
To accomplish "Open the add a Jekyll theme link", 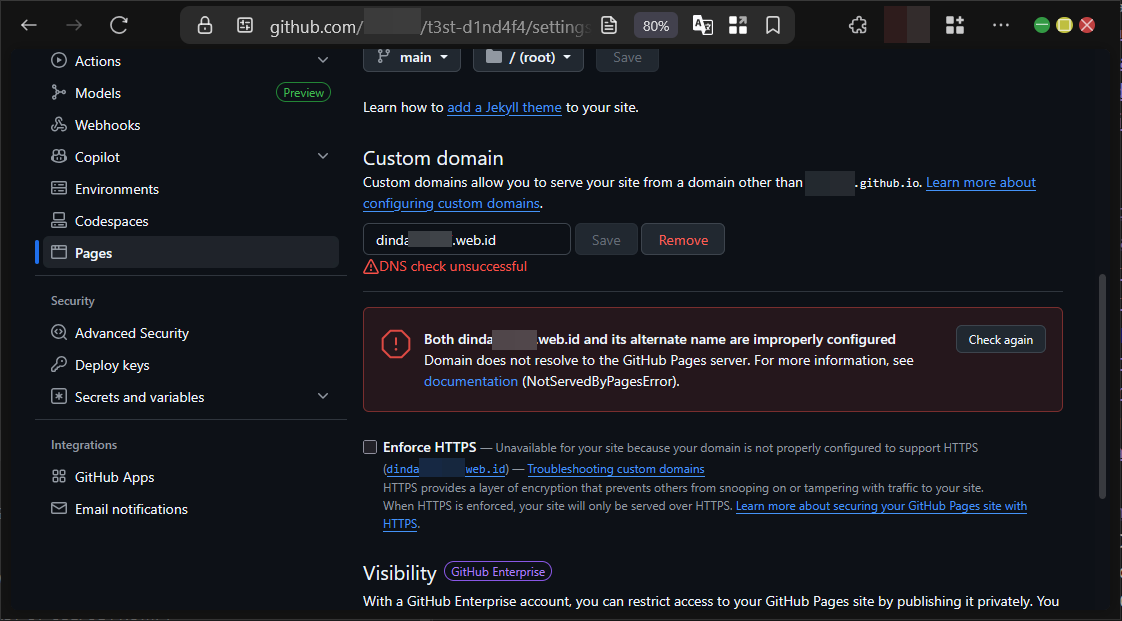I will pyautogui.click(x=504, y=107).
